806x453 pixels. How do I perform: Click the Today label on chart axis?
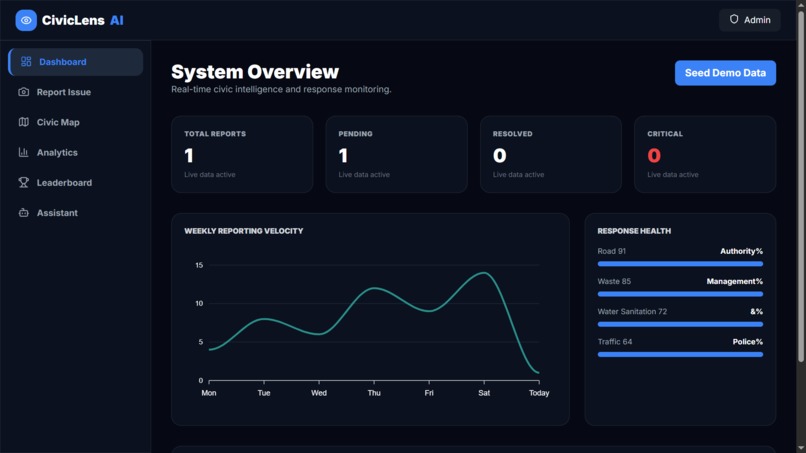click(539, 393)
